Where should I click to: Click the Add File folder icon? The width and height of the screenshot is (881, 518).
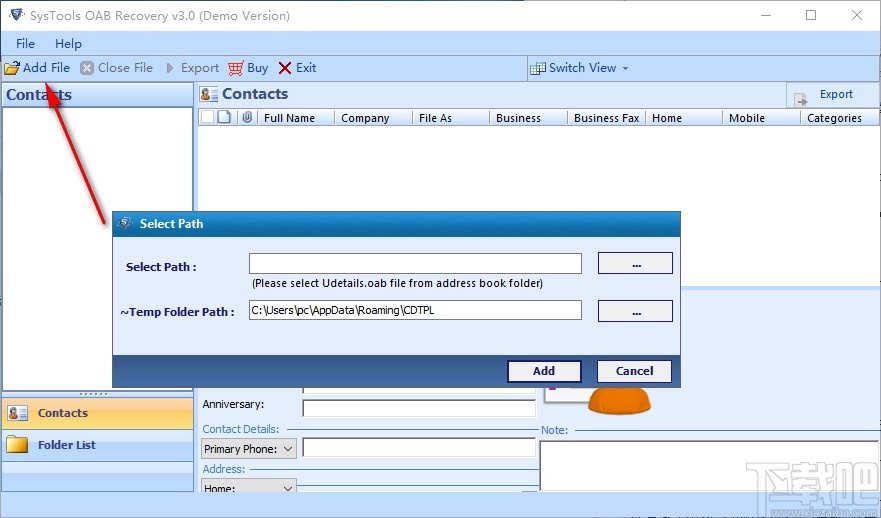12,68
